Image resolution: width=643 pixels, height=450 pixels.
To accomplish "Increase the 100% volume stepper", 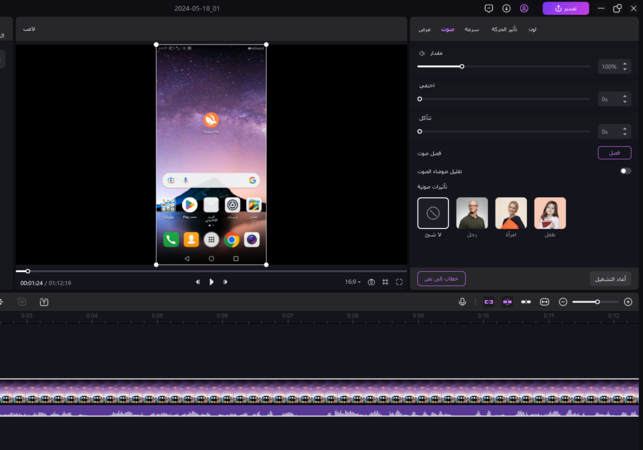I will coord(625,64).
